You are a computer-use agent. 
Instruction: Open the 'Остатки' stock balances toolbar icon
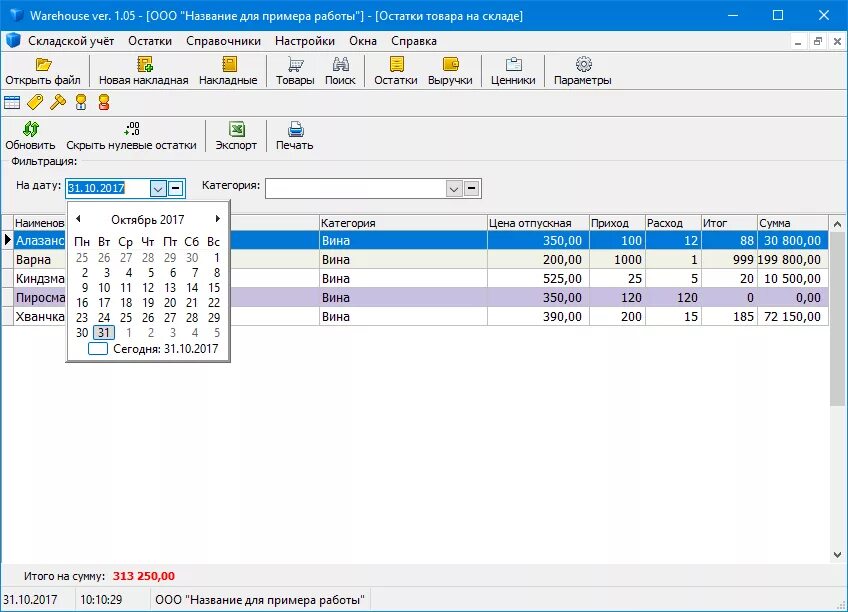pos(396,71)
